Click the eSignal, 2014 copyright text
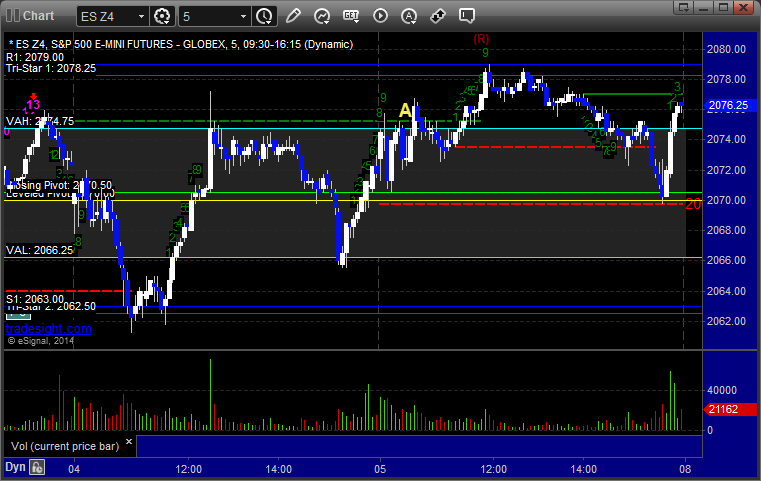The height and width of the screenshot is (481, 761). (x=40, y=341)
